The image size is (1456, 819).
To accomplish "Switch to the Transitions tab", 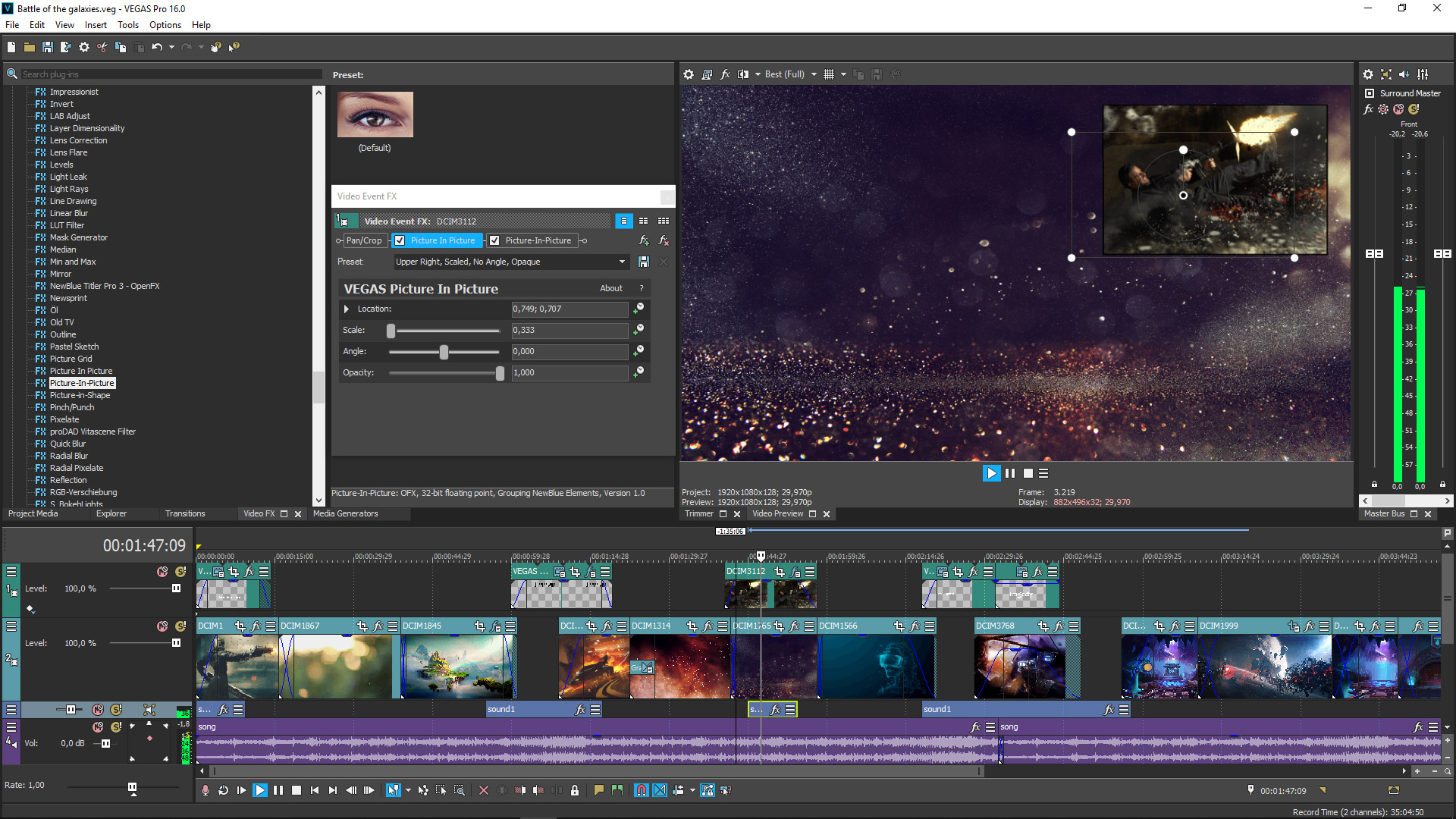I will 185,513.
